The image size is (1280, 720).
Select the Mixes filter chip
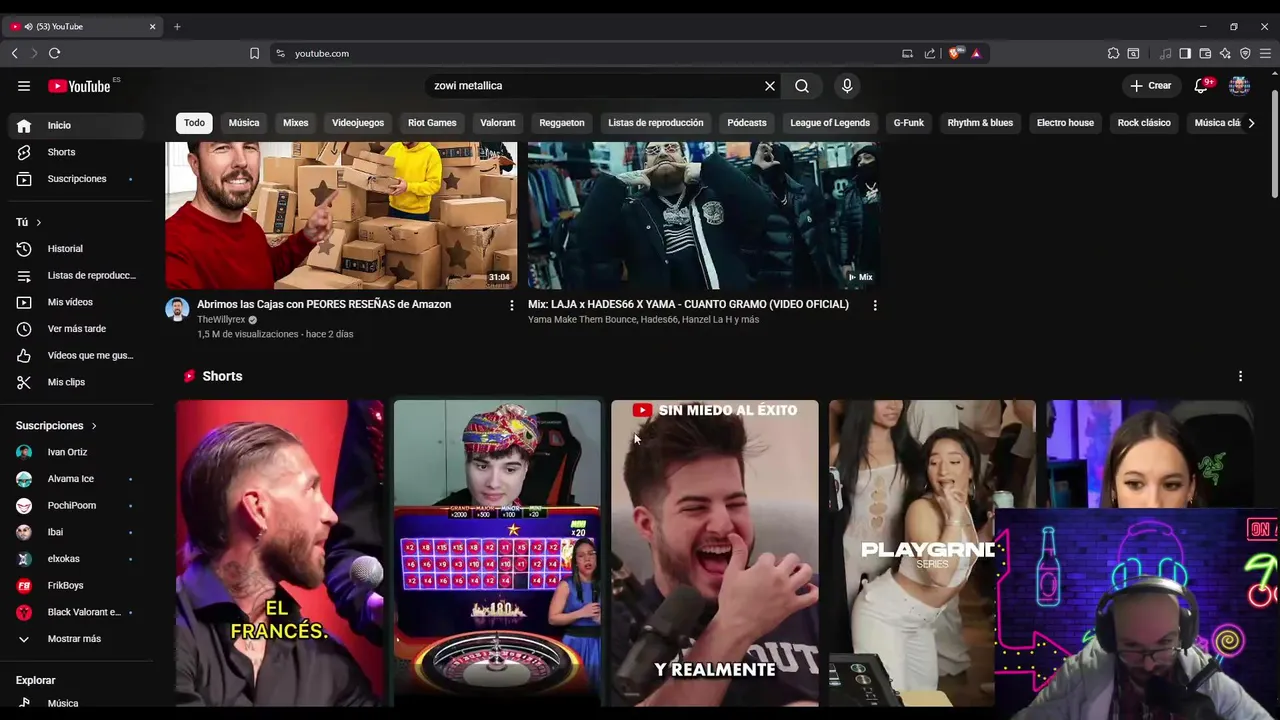(x=296, y=123)
